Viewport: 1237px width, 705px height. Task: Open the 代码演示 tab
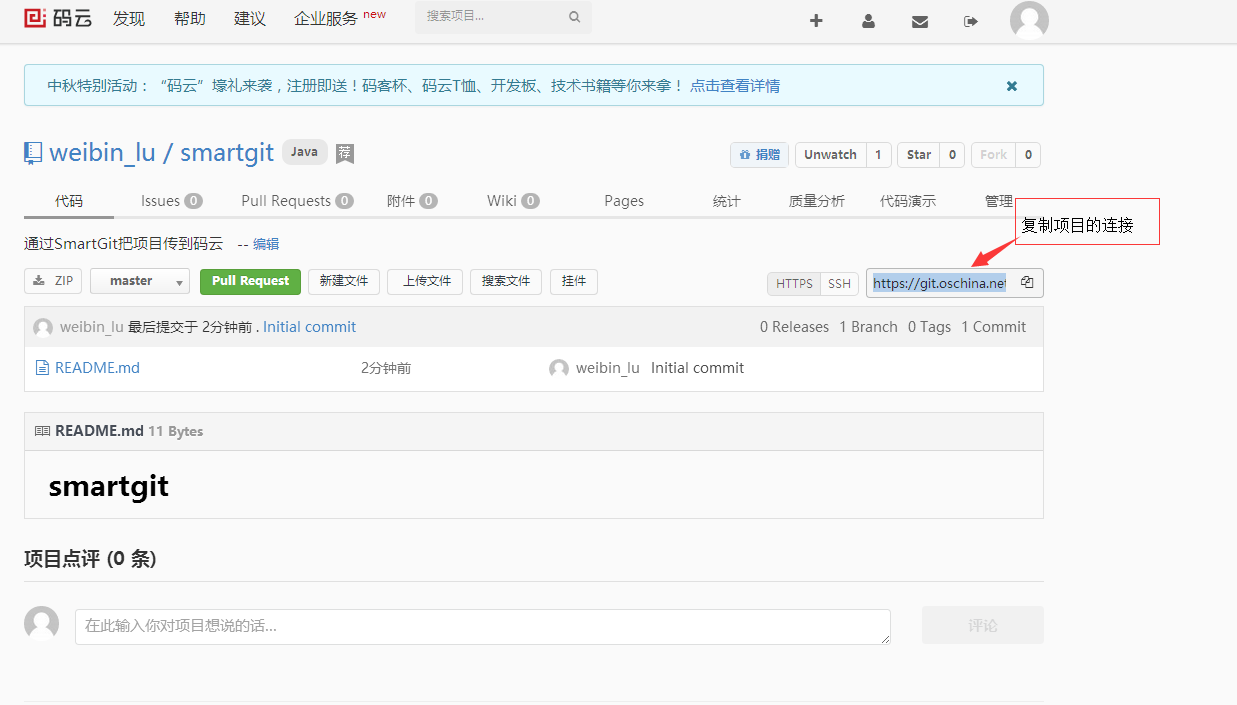[x=908, y=201]
